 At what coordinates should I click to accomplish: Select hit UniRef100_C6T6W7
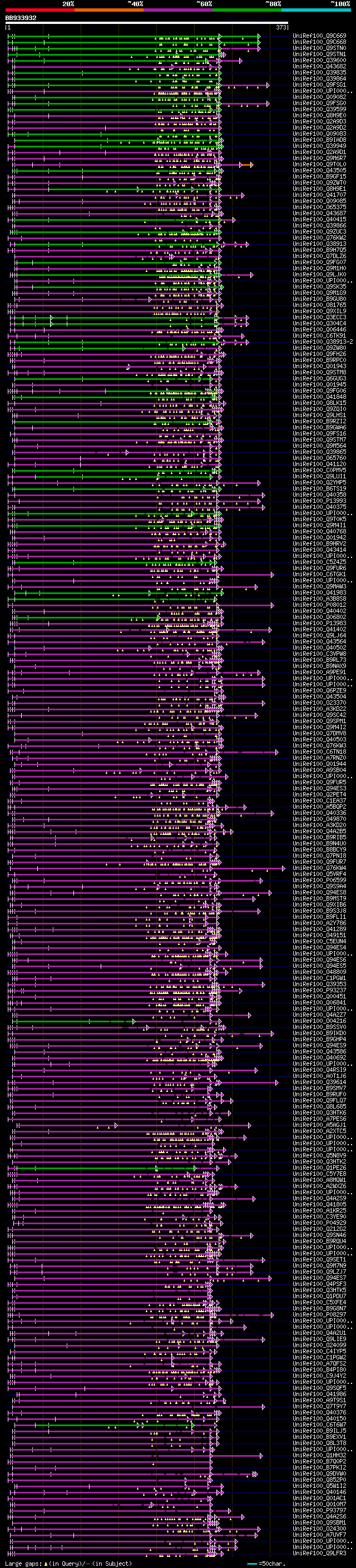click(x=319, y=1425)
